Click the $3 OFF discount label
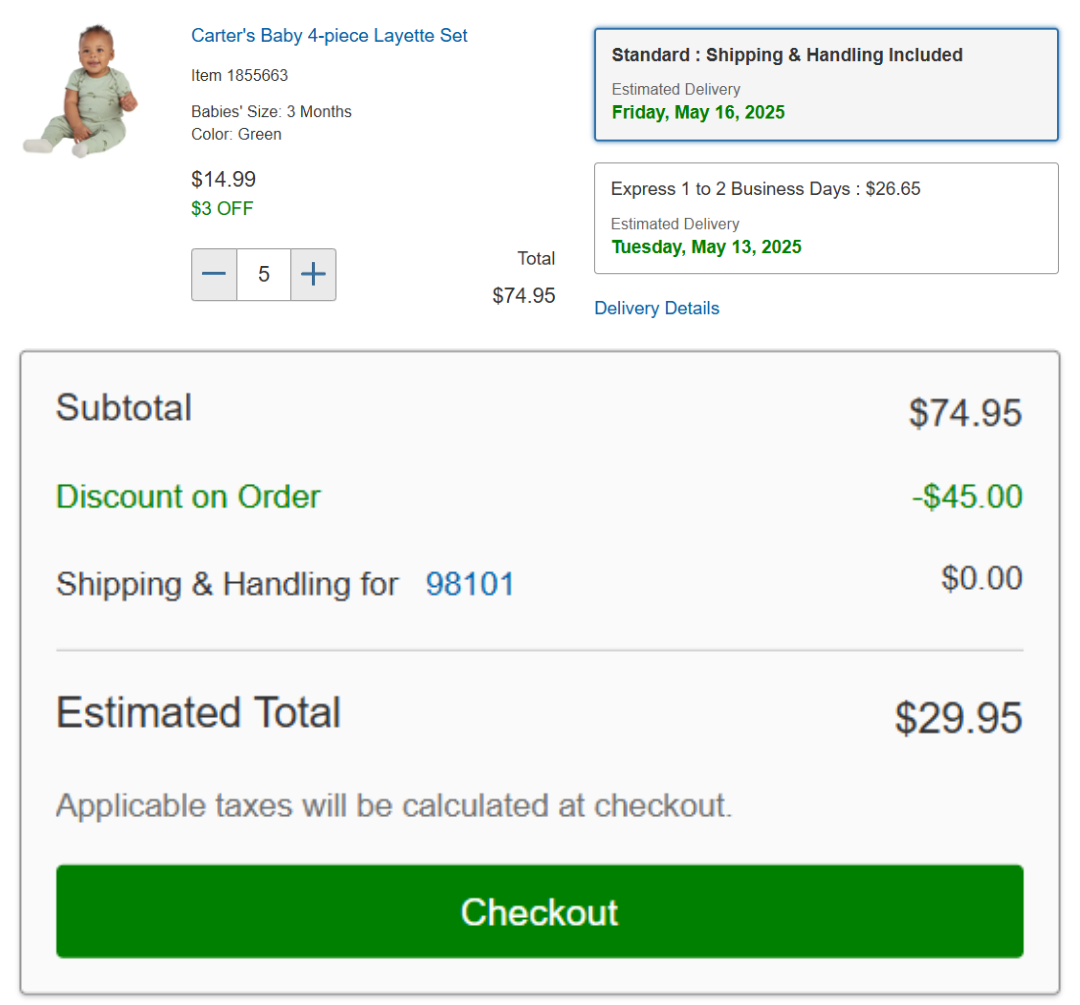 pos(222,209)
